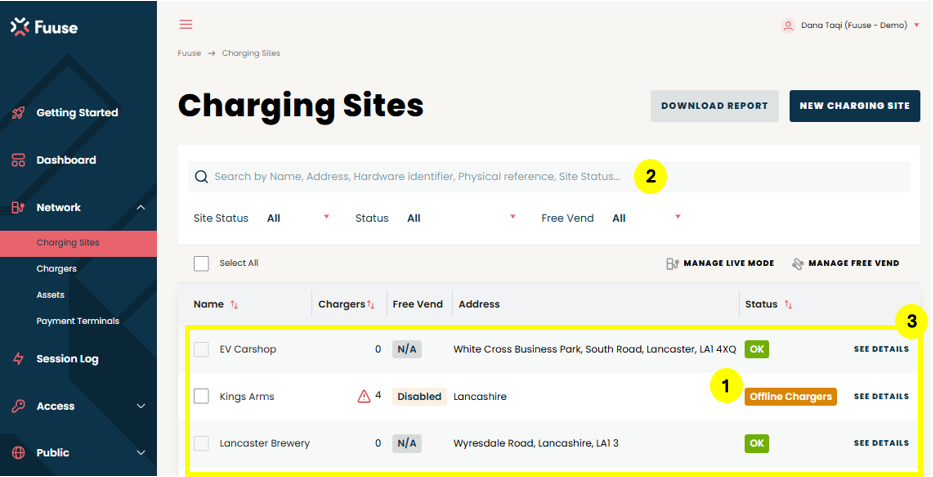
Task: Sort by Status column arrows
Action: (x=788, y=305)
